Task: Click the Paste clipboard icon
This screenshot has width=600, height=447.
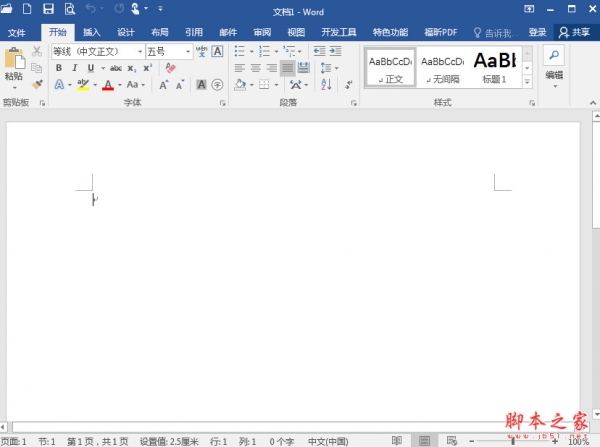Action: (14, 58)
